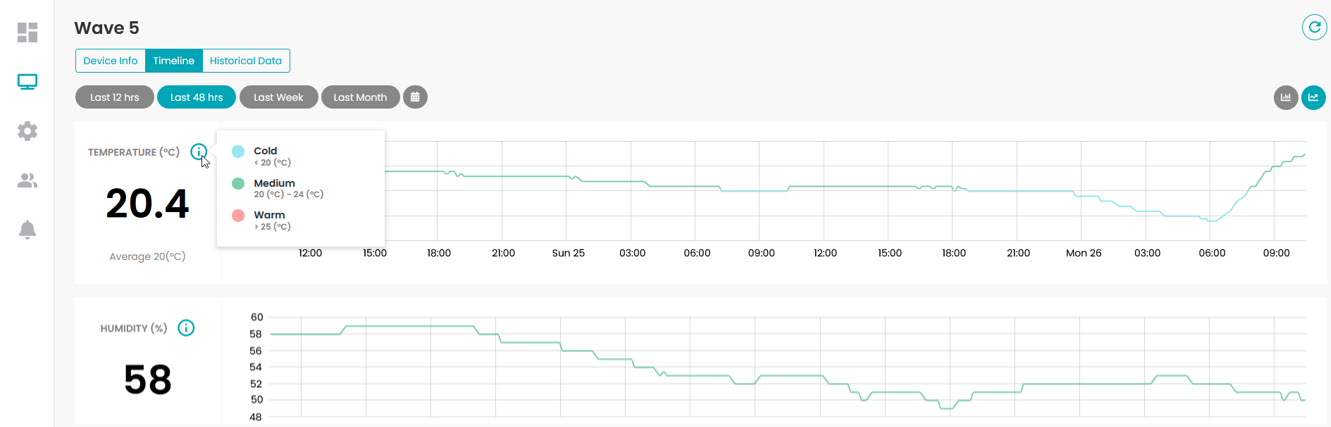Viewport: 1331px width, 427px height.
Task: Open the calendar date picker icon
Action: 415,97
